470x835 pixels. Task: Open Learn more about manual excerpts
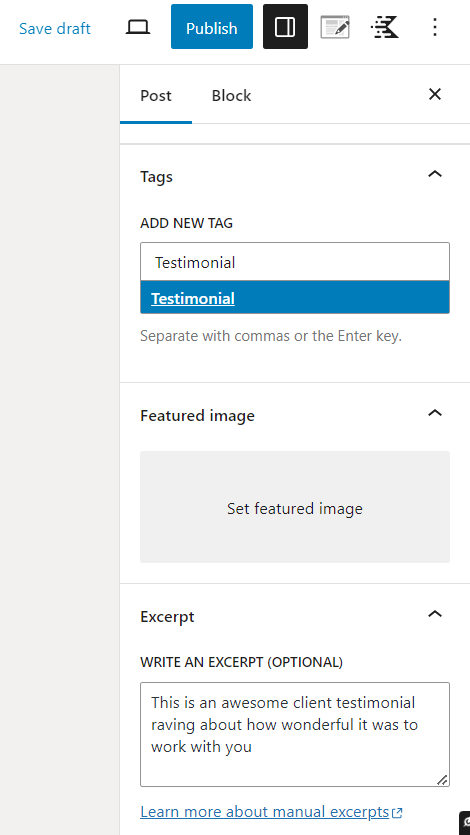(265, 812)
